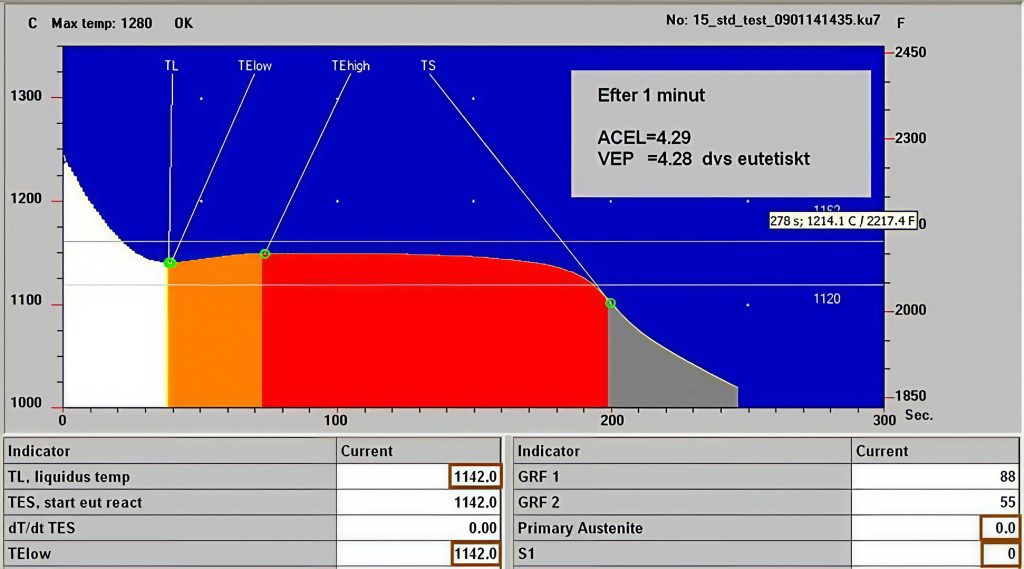Click the TL label above the chart
The image size is (1024, 569).
tap(172, 65)
